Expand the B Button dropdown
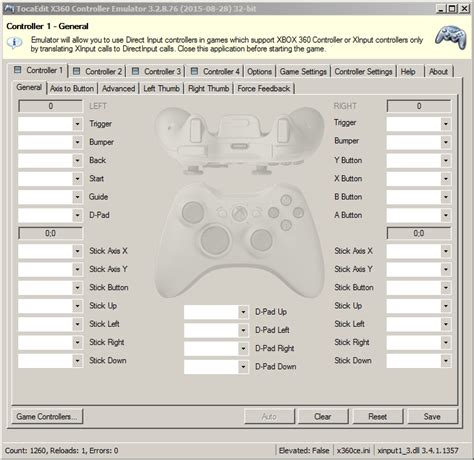The image size is (474, 460). click(x=446, y=197)
